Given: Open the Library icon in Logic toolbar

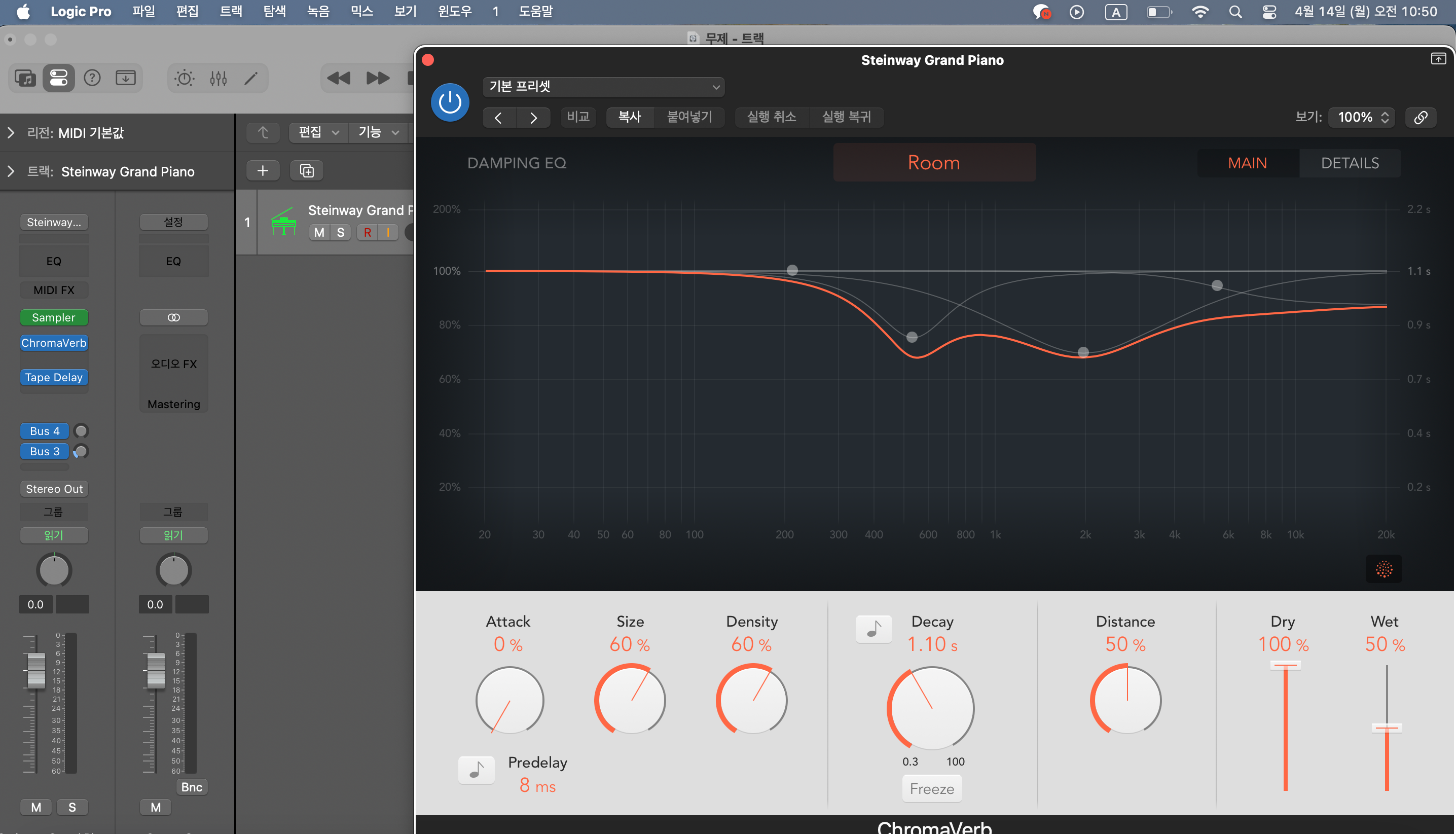Looking at the screenshot, I should pos(25,78).
